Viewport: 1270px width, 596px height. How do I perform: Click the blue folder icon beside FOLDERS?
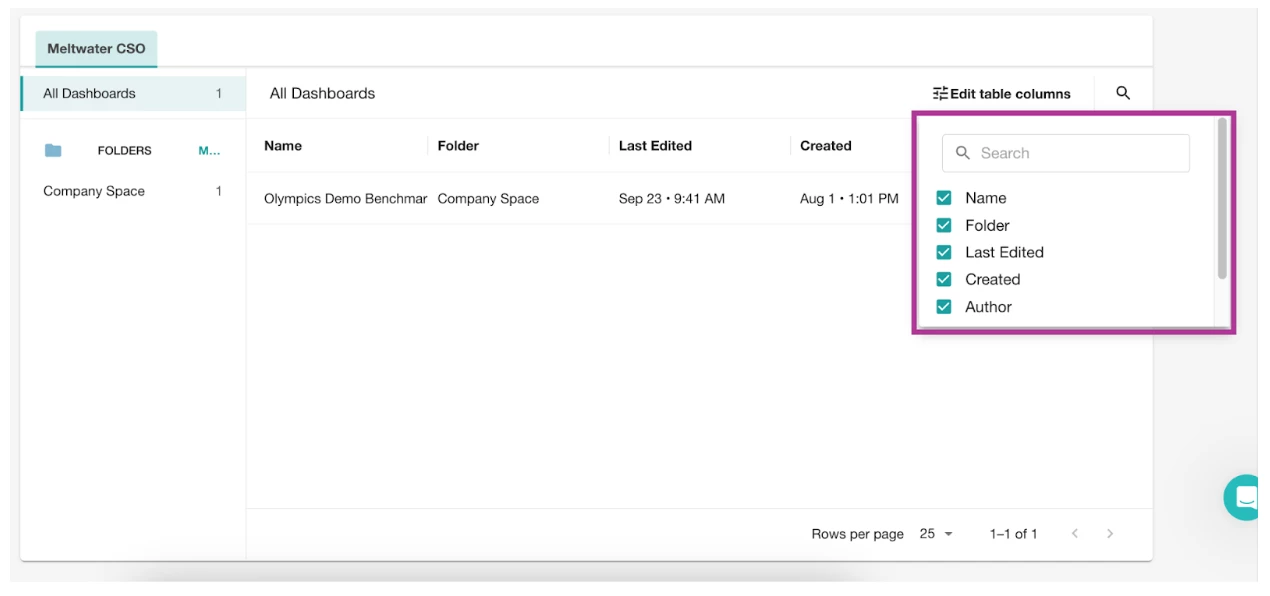[53, 150]
